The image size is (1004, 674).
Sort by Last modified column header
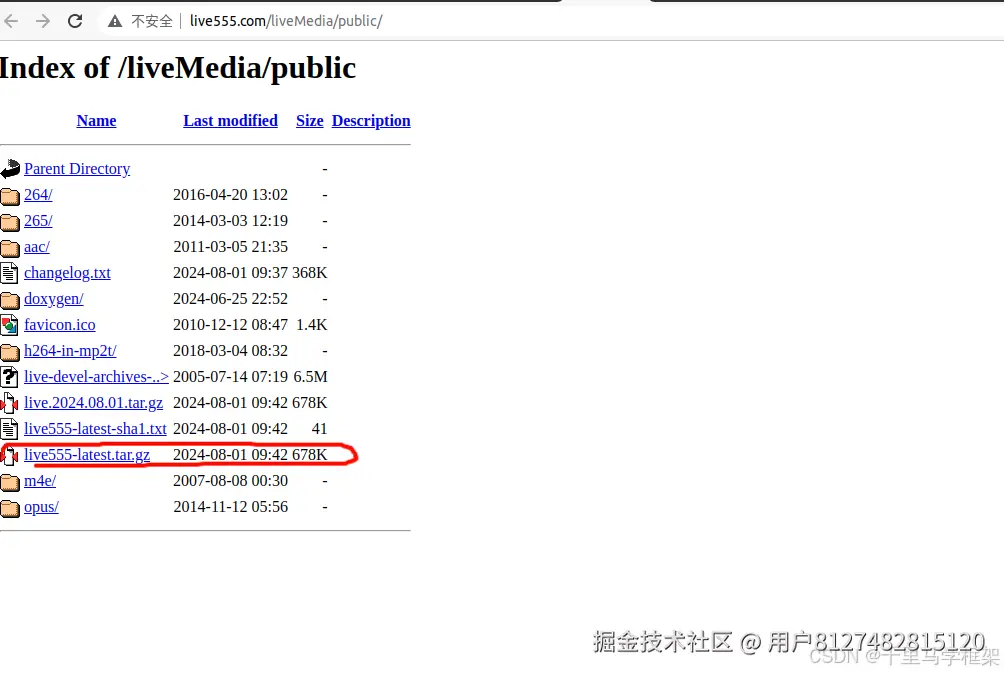pyautogui.click(x=231, y=121)
